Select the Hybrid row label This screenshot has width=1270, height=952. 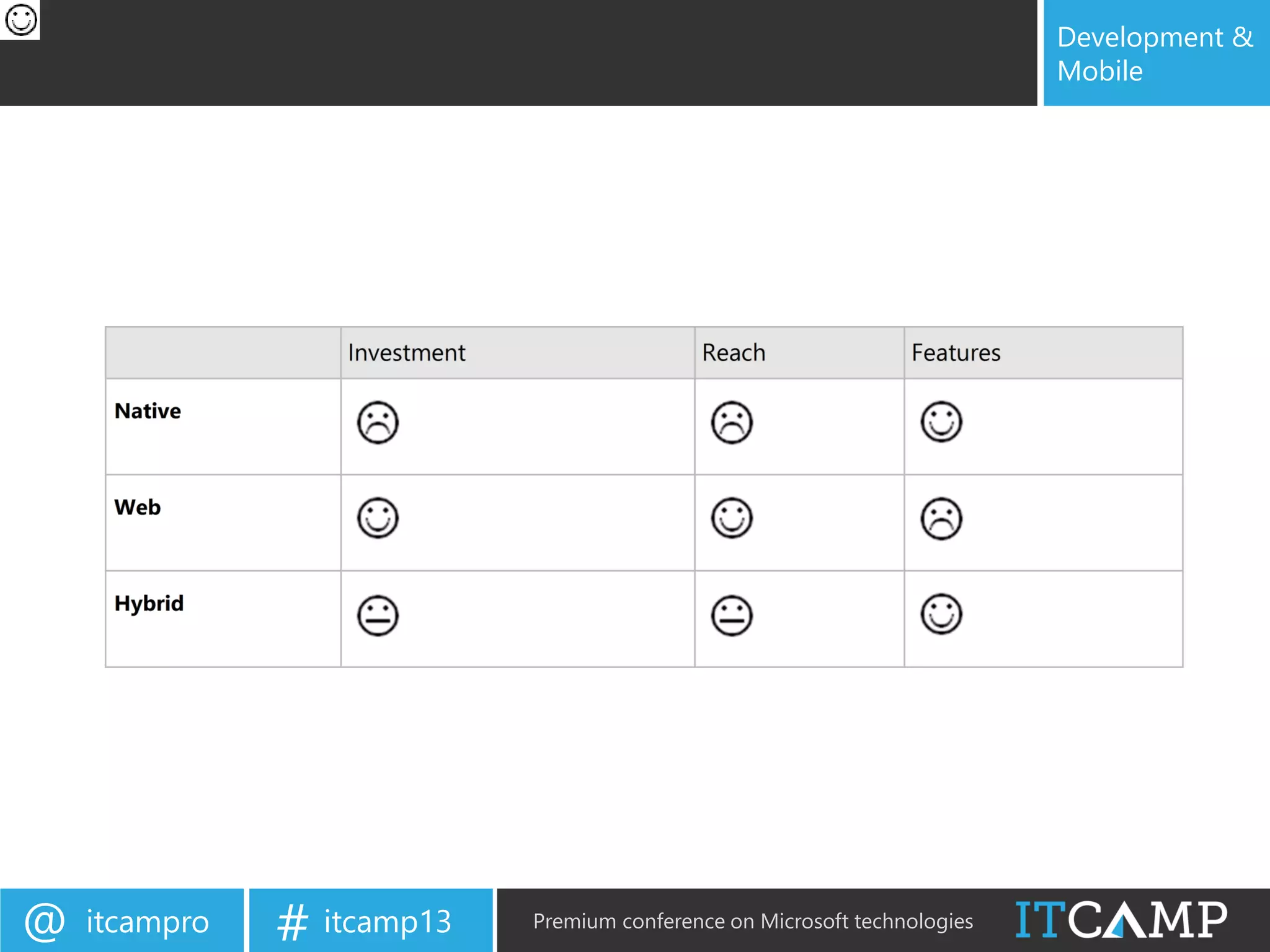[x=149, y=604]
